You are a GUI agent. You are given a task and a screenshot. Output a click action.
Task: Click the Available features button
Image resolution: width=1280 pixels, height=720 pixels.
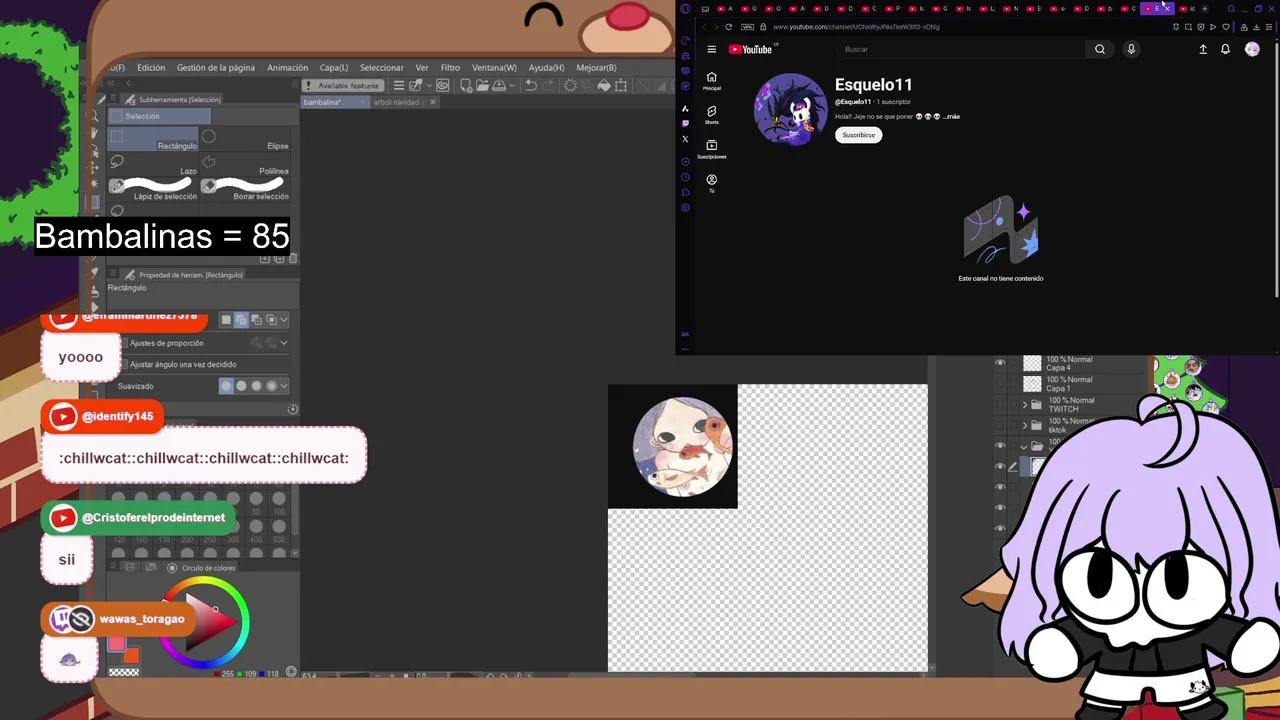coord(343,86)
